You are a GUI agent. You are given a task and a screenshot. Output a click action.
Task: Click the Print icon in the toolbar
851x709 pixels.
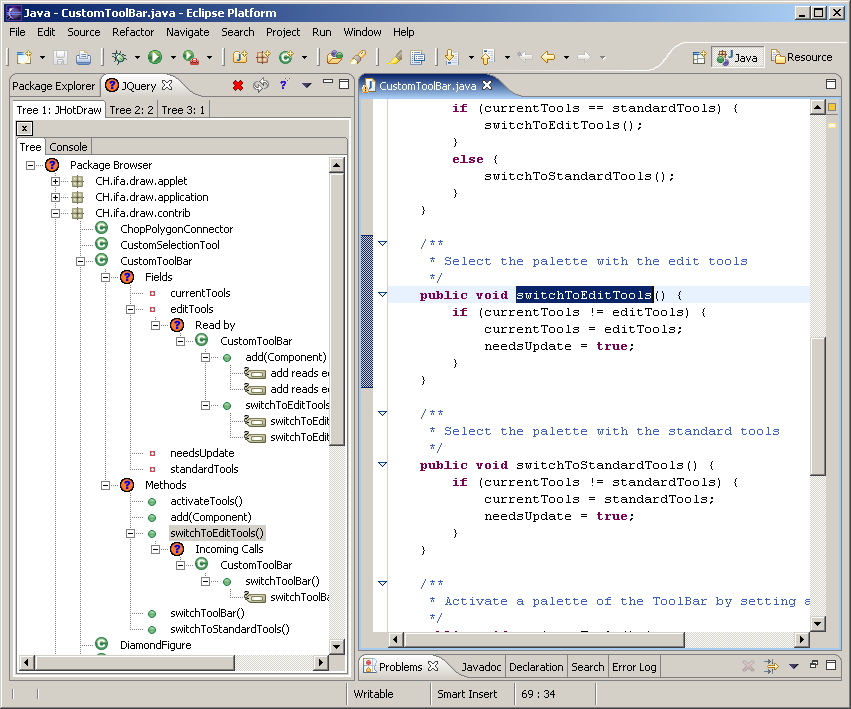click(x=83, y=57)
